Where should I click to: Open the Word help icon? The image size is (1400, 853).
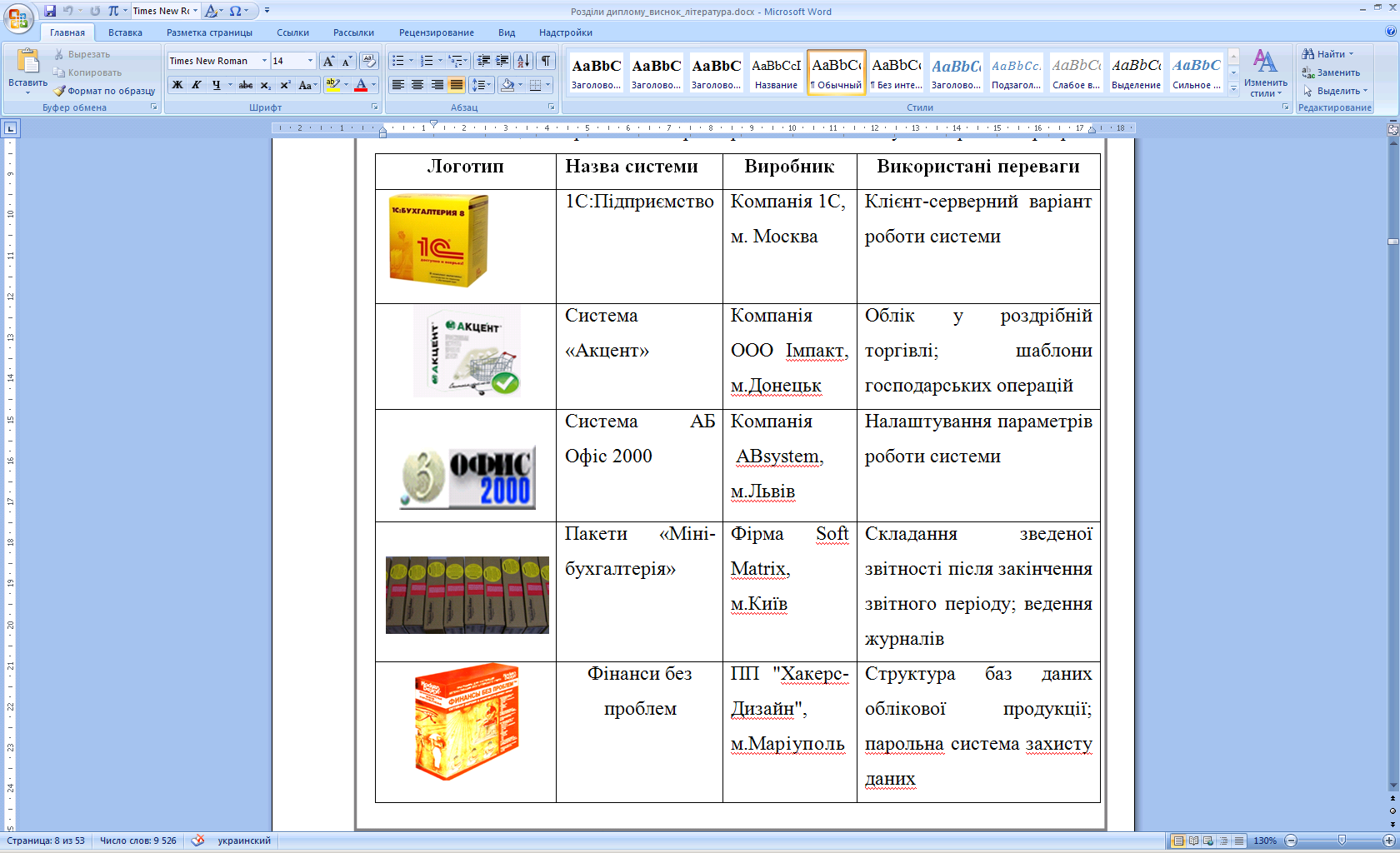click(1390, 32)
